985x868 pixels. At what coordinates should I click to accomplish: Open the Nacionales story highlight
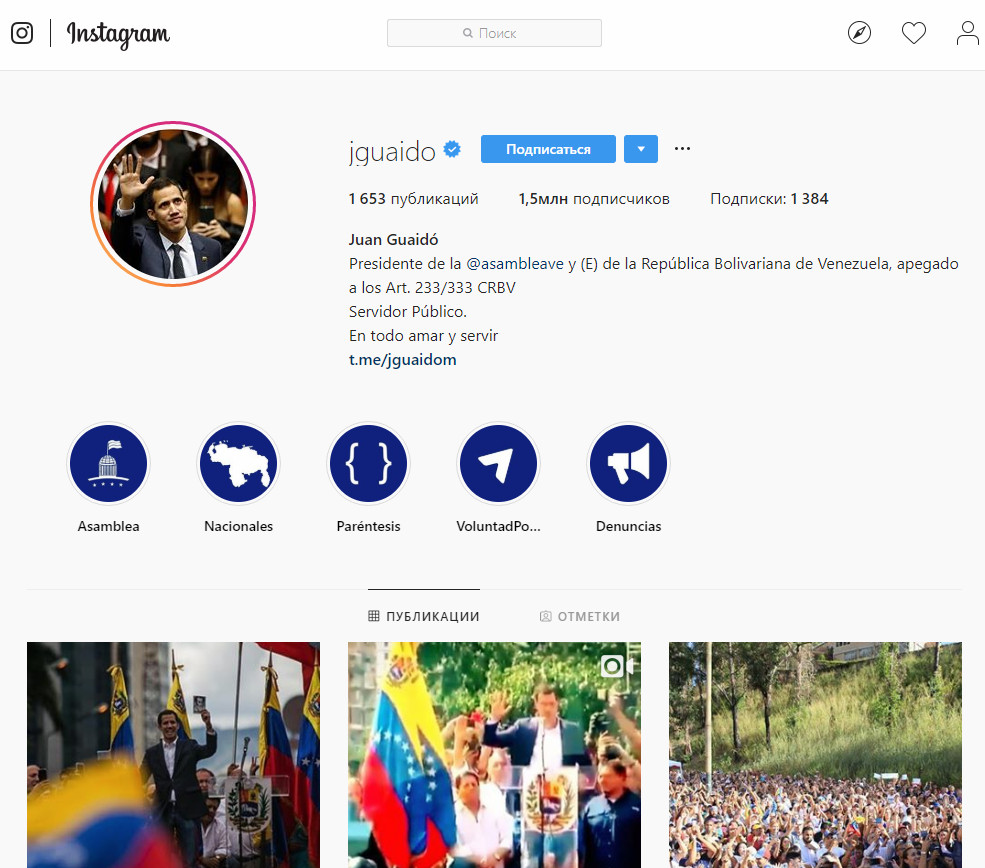pyautogui.click(x=239, y=464)
